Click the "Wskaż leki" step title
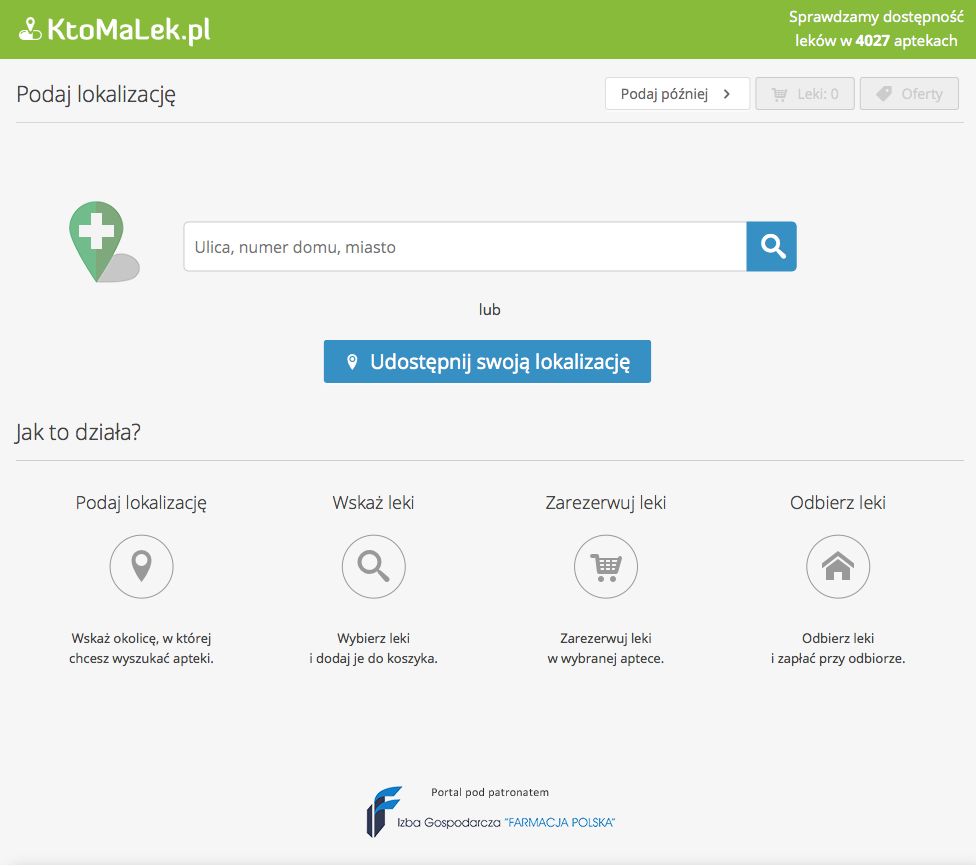This screenshot has height=867, width=976. [373, 502]
